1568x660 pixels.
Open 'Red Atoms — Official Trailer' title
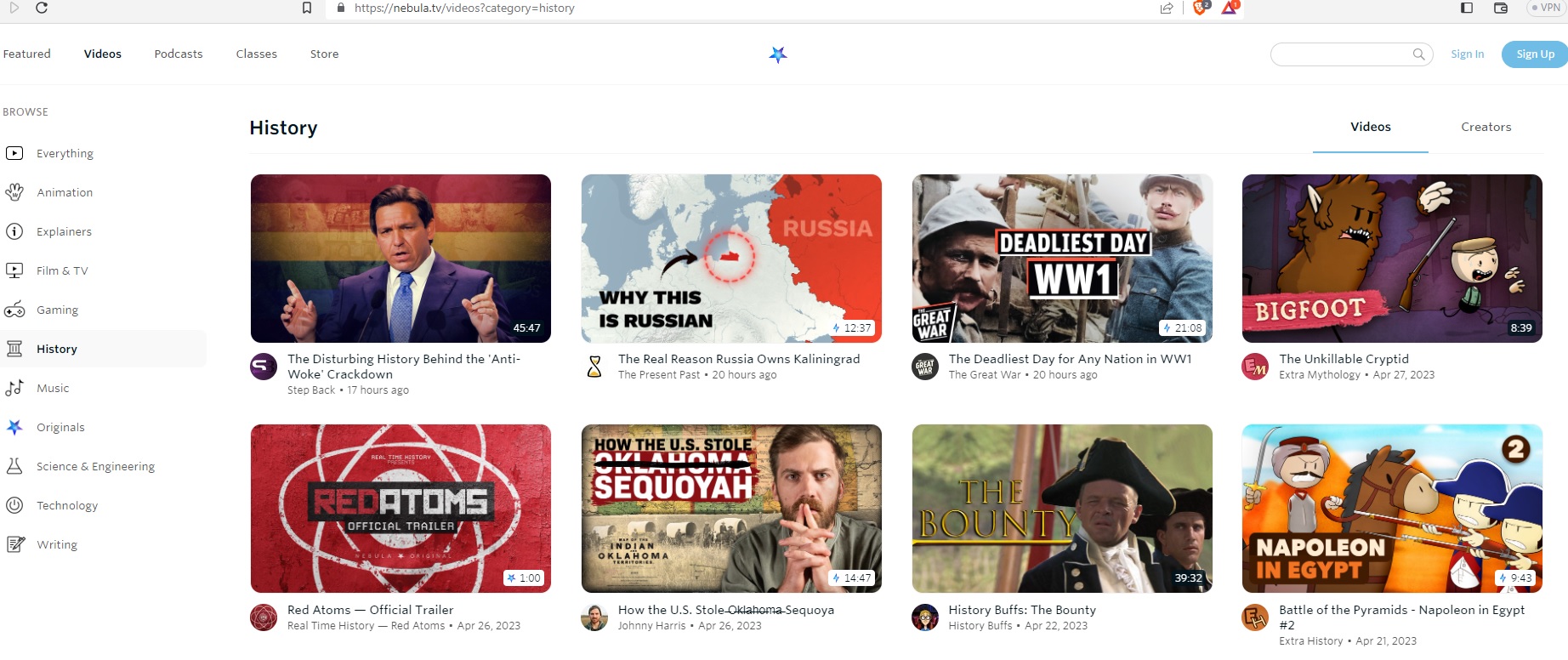(x=370, y=610)
